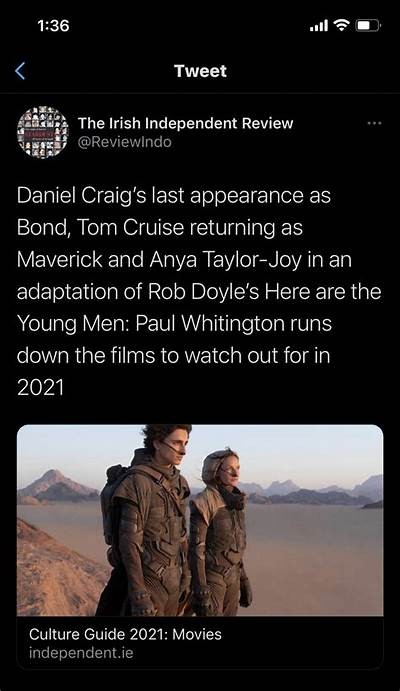Open the Dune desert preview image
This screenshot has width=400, height=691.
click(200, 520)
